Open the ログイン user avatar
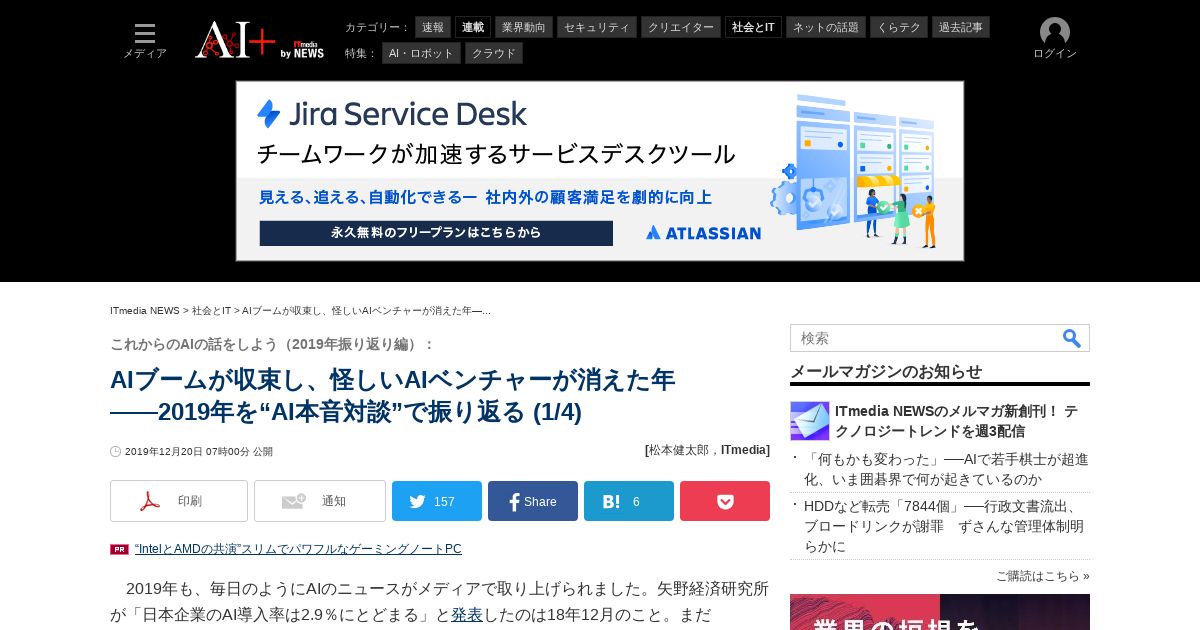1200x630 pixels. 1054,39
